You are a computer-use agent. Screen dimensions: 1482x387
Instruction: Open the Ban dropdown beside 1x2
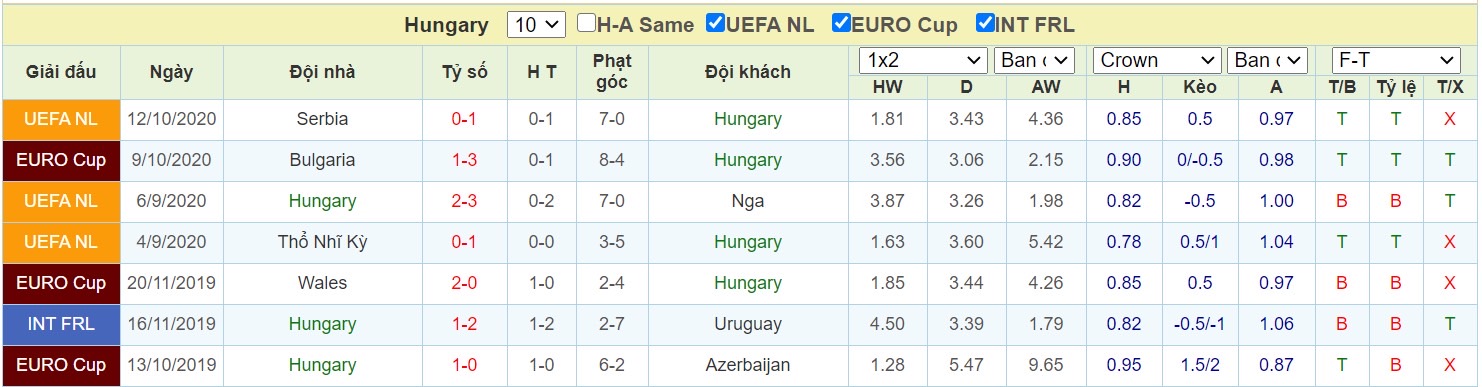(1035, 60)
